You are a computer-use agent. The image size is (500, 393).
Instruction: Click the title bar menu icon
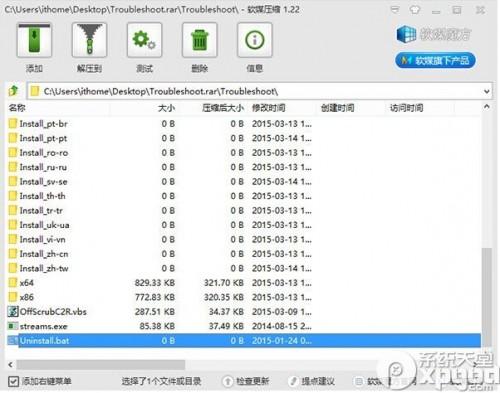[x=395, y=10]
